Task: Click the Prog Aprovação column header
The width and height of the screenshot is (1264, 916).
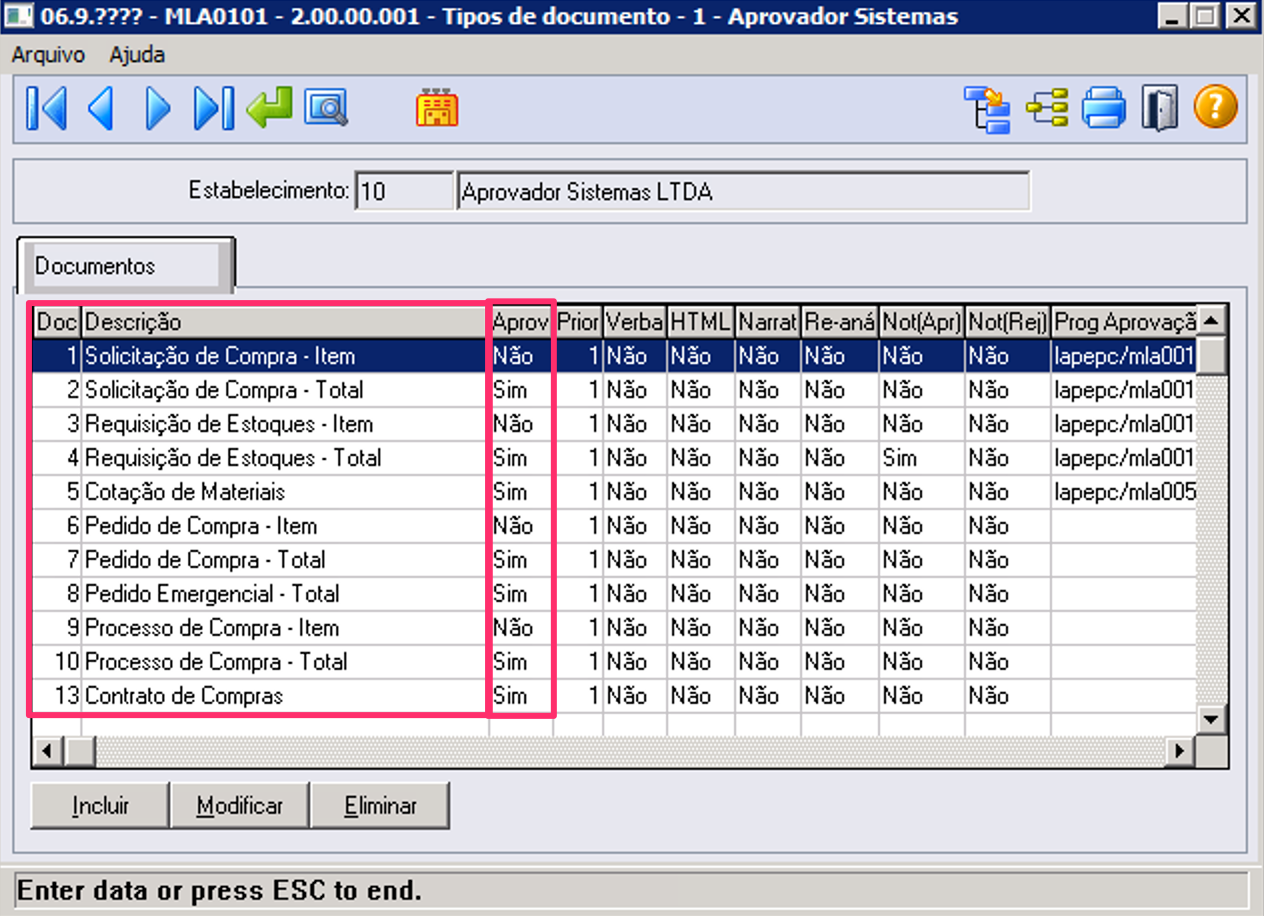Action: pos(1124,322)
